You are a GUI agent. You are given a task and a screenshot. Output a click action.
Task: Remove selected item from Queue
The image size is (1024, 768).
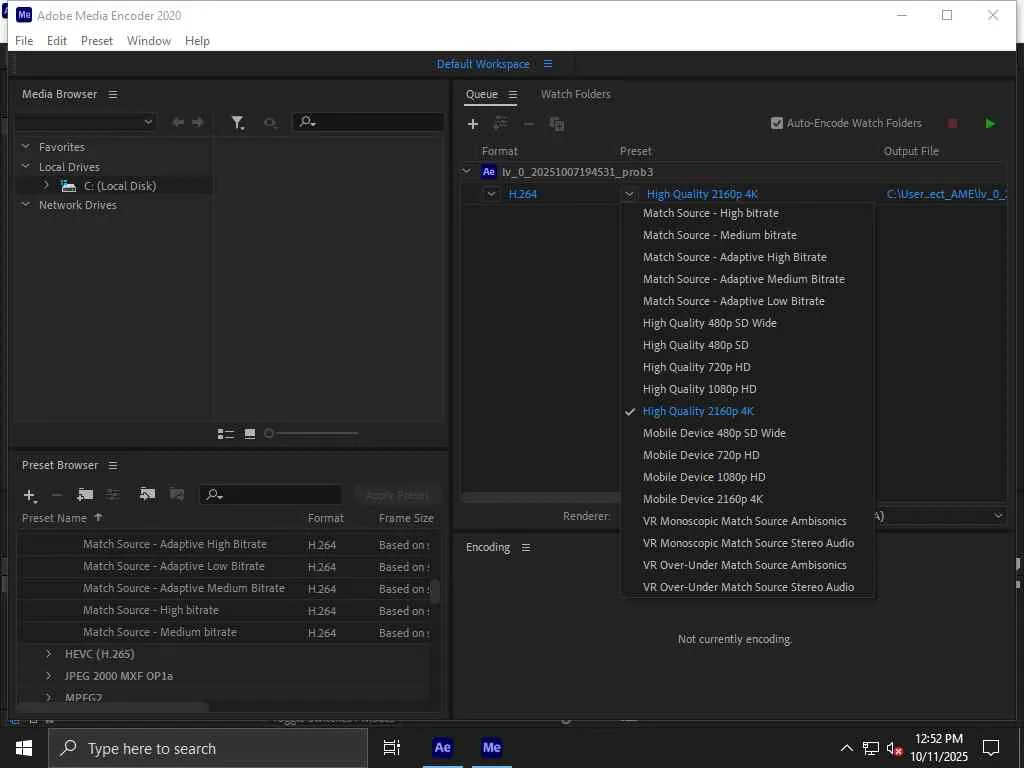[x=528, y=123]
